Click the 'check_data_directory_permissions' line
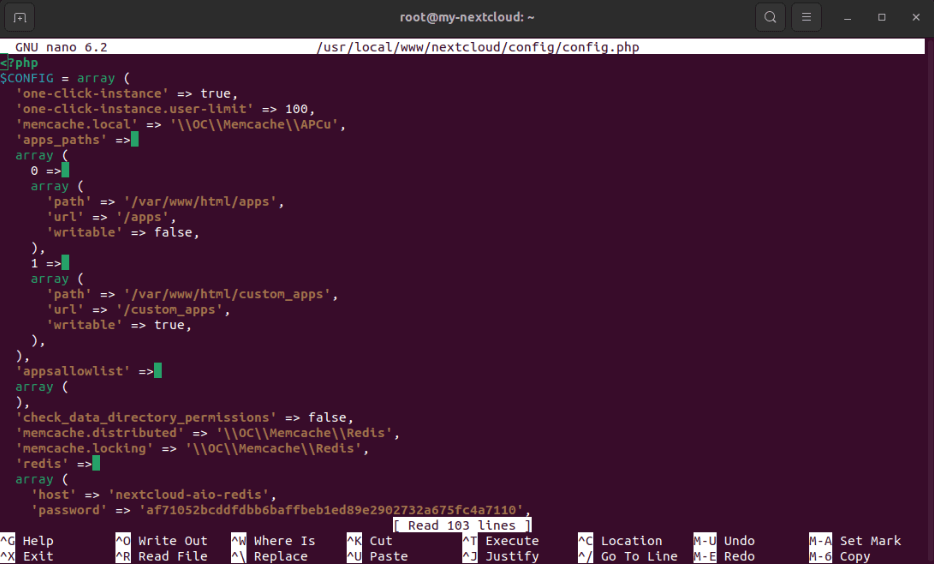934x564 pixels. point(185,418)
